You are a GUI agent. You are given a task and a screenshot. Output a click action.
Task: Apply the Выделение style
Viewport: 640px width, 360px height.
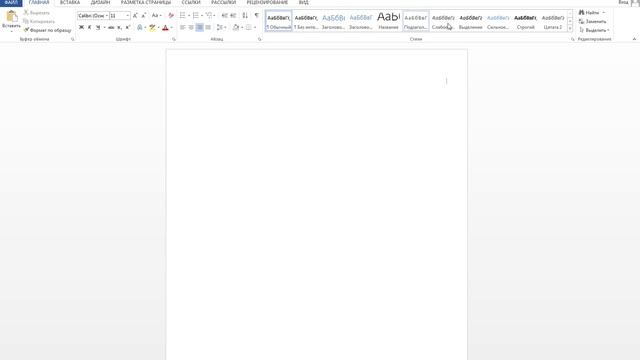471,21
